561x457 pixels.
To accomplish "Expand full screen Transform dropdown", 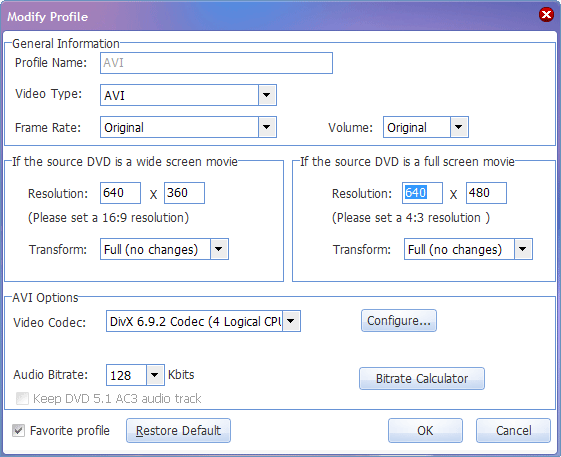I will (x=523, y=249).
